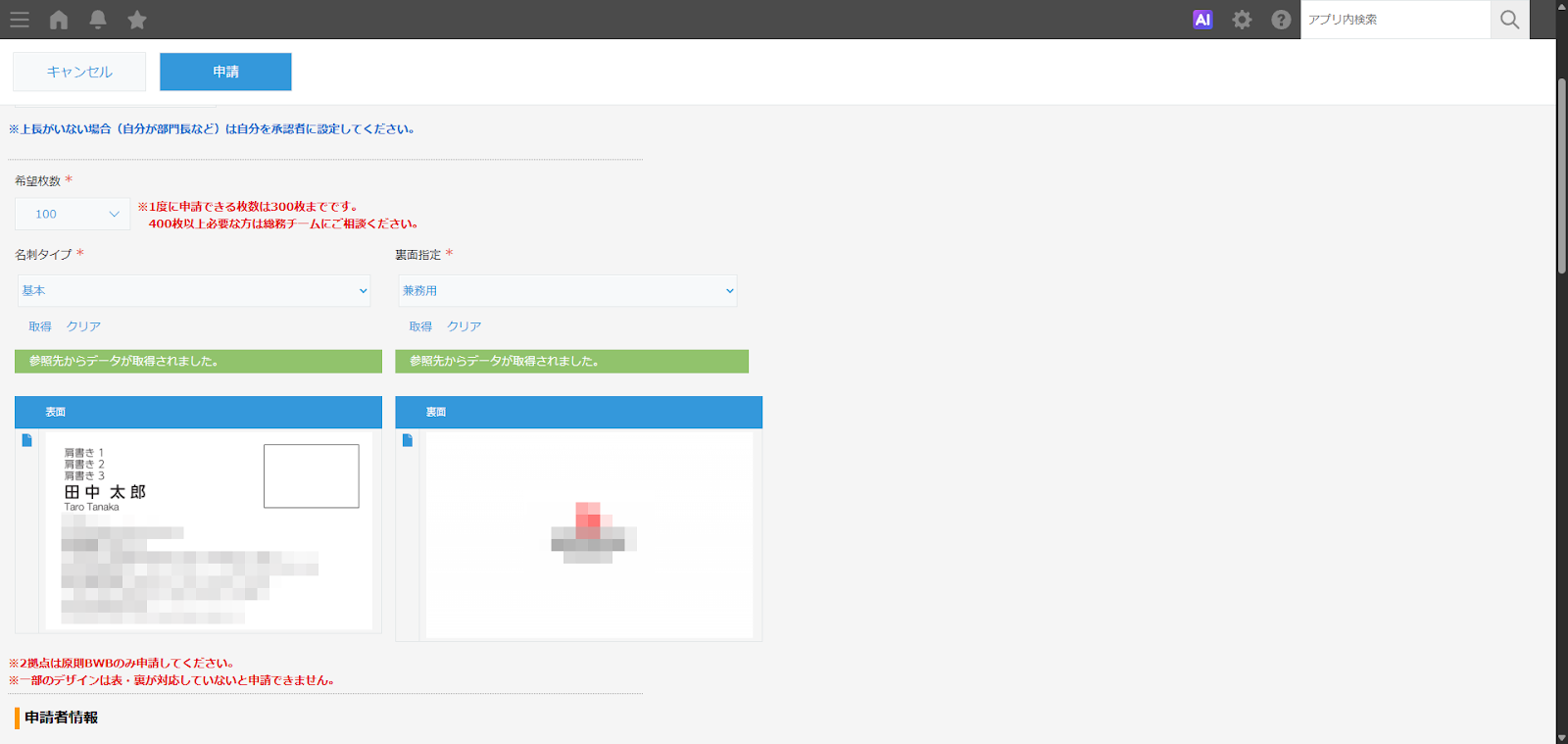Click クリア under 裏面指定
1568x744 pixels.
(x=464, y=326)
